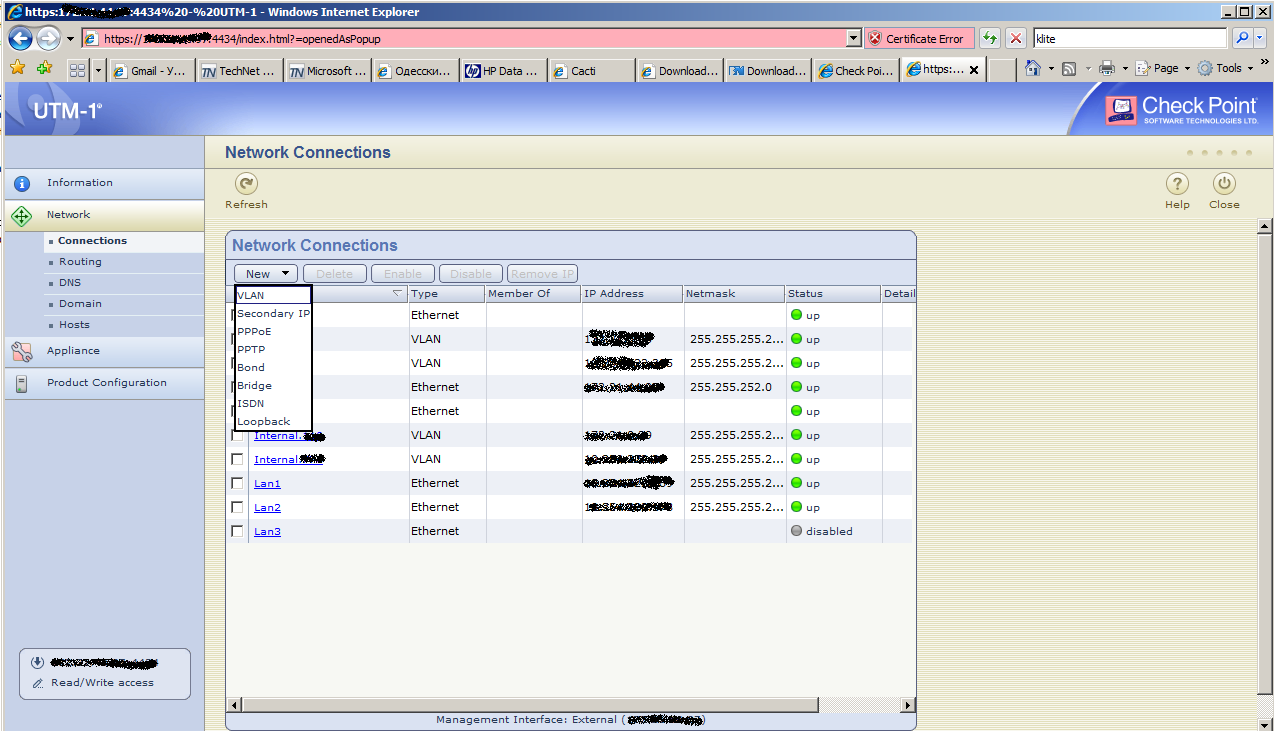Go to Routing in sidebar
This screenshot has height=731, width=1274.
[80, 262]
